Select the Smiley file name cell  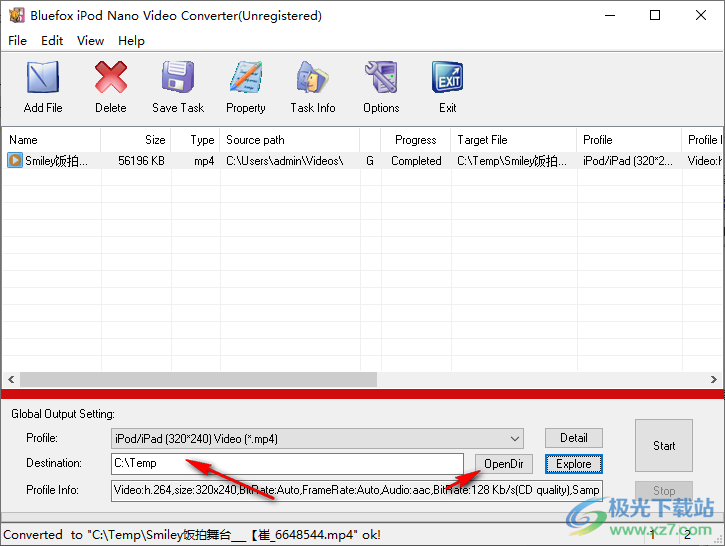(x=56, y=161)
